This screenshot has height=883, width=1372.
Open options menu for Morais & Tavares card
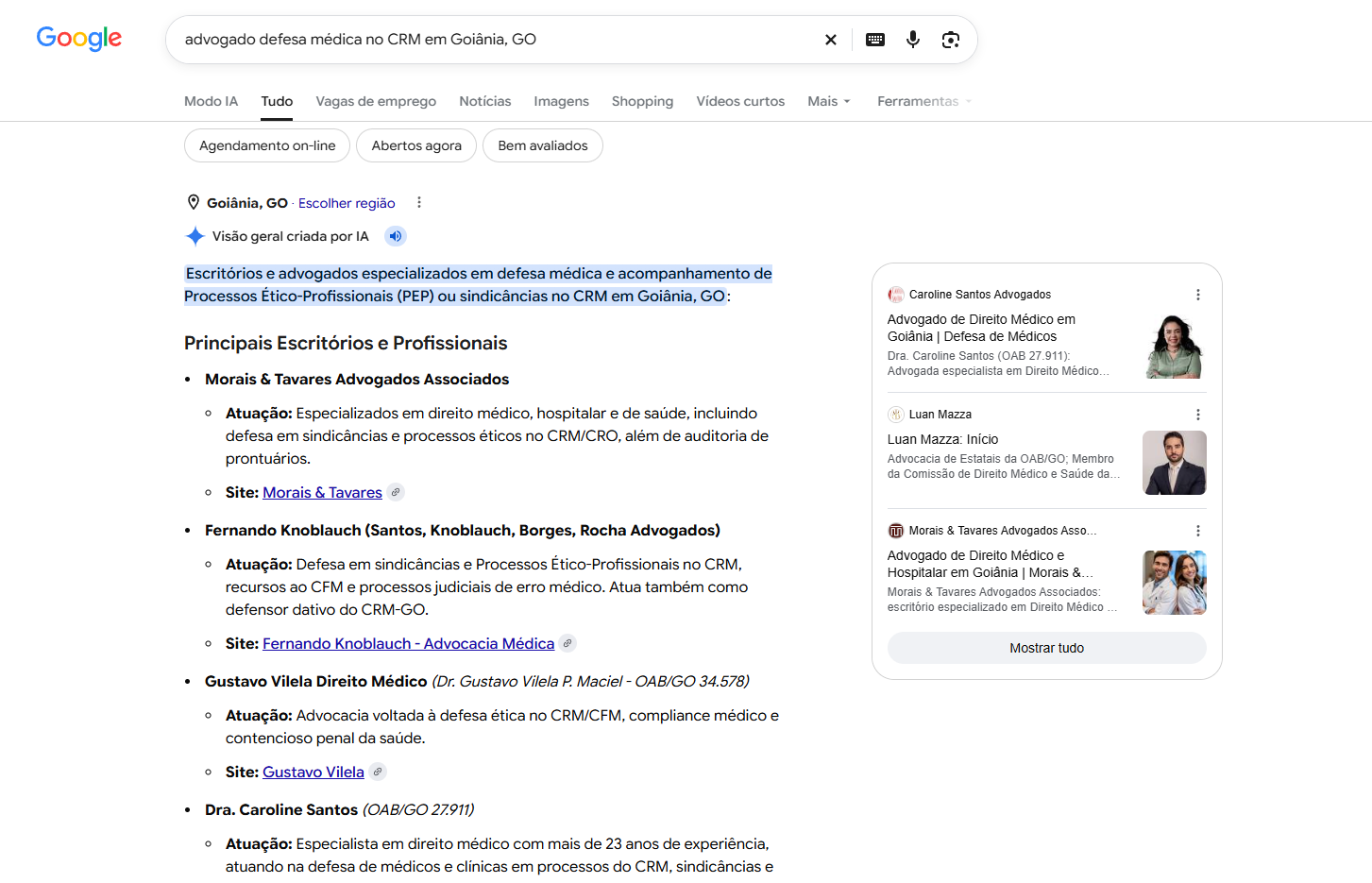tap(1198, 531)
